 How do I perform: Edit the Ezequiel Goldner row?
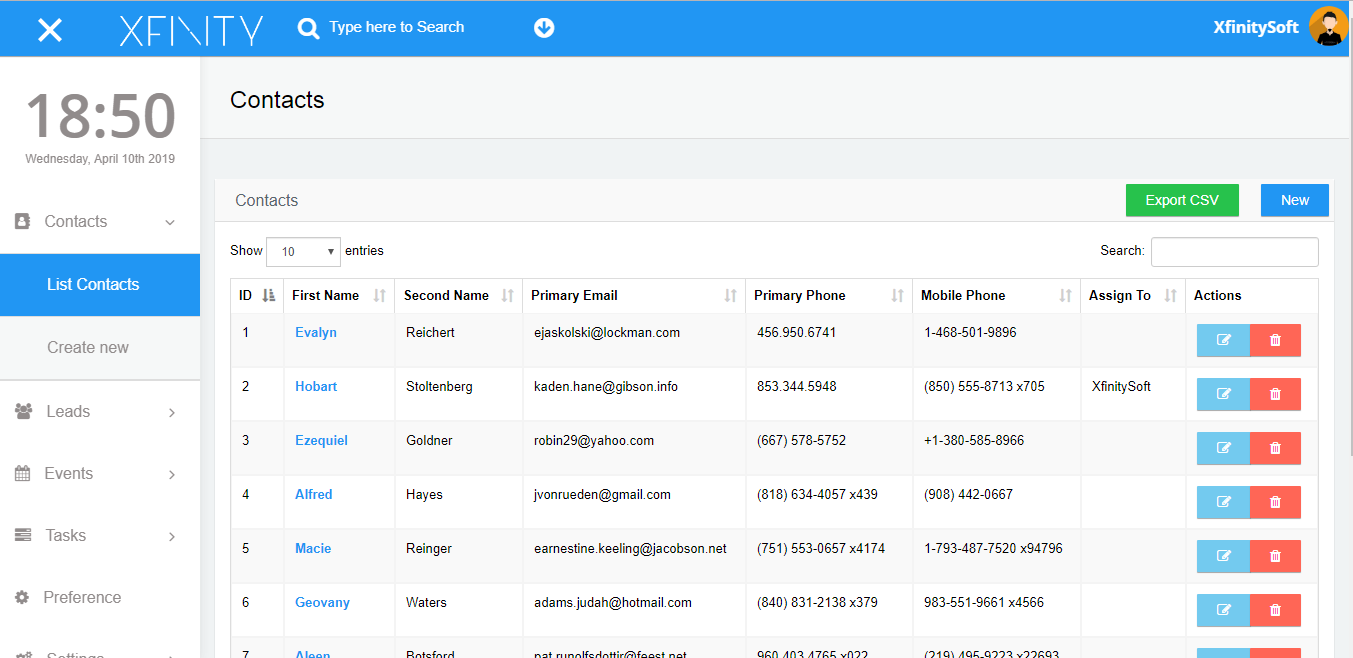click(1223, 448)
